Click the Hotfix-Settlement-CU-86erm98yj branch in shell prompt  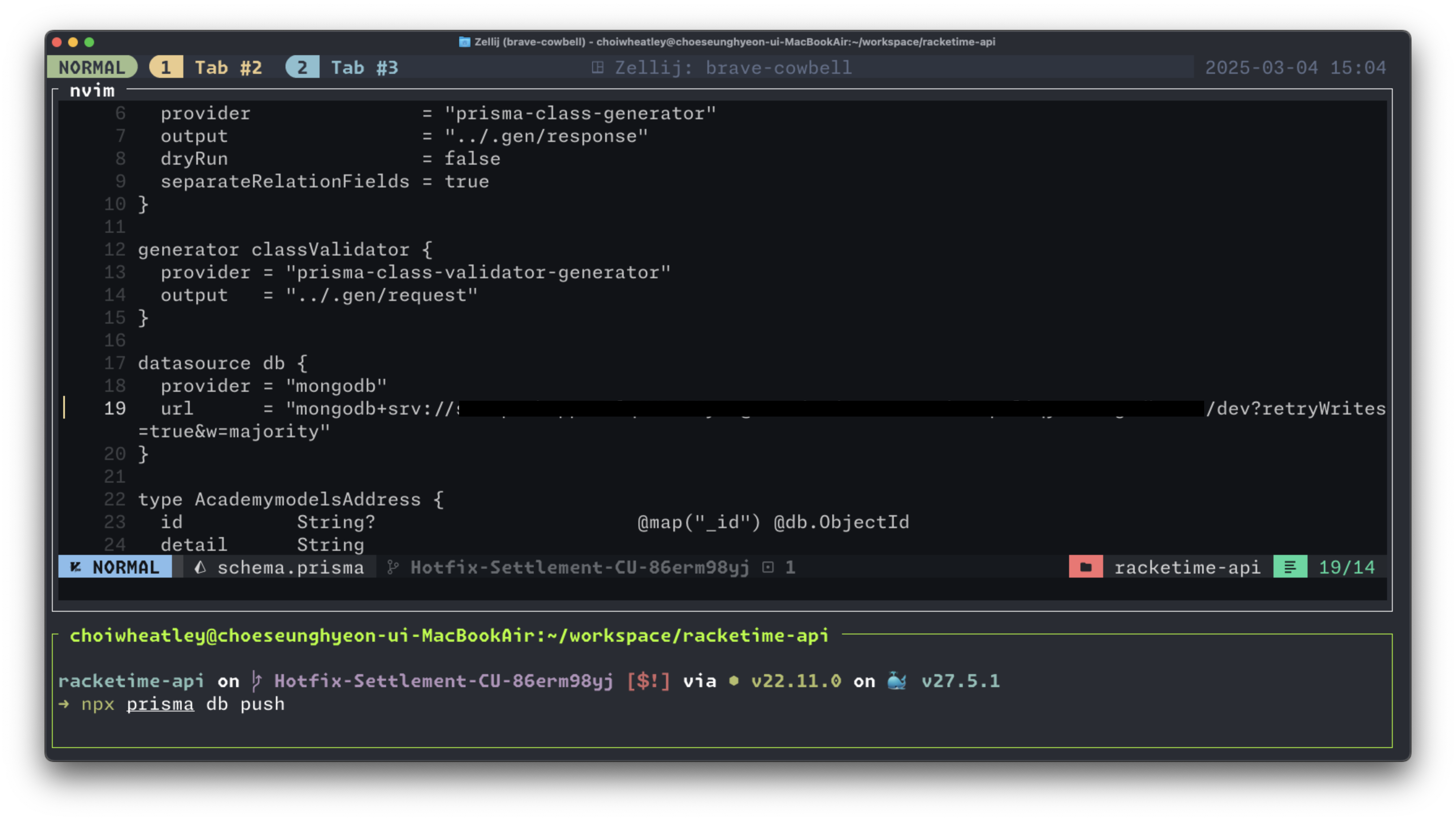click(x=444, y=681)
